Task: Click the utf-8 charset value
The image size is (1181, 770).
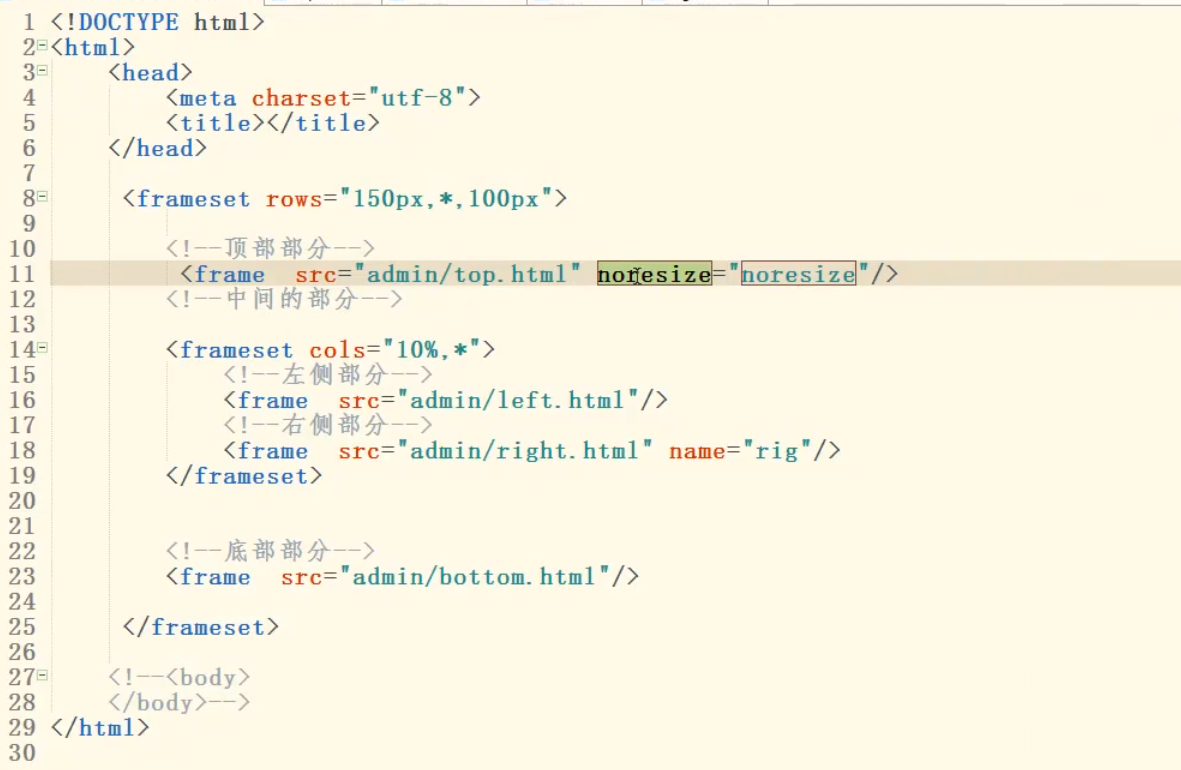Action: [416, 97]
